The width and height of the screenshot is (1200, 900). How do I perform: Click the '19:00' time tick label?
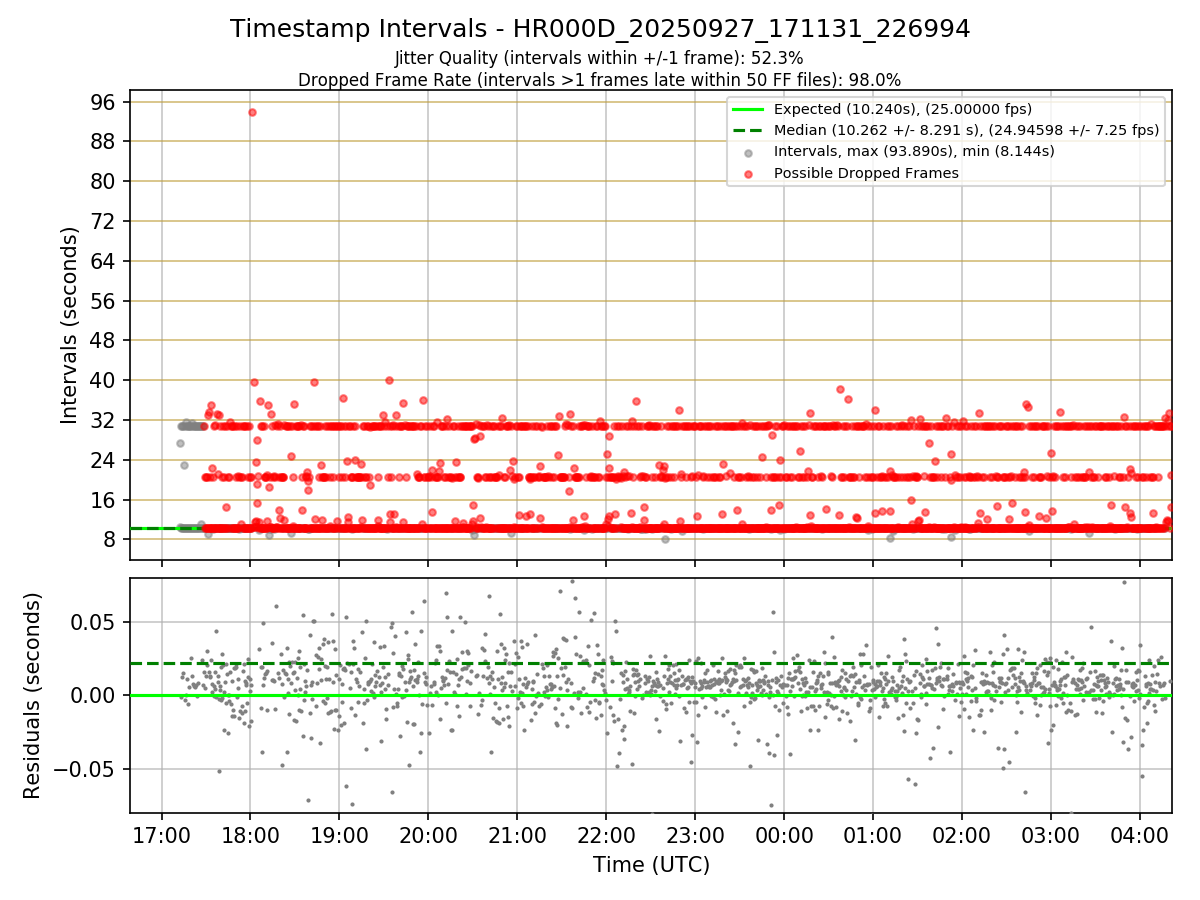point(339,835)
